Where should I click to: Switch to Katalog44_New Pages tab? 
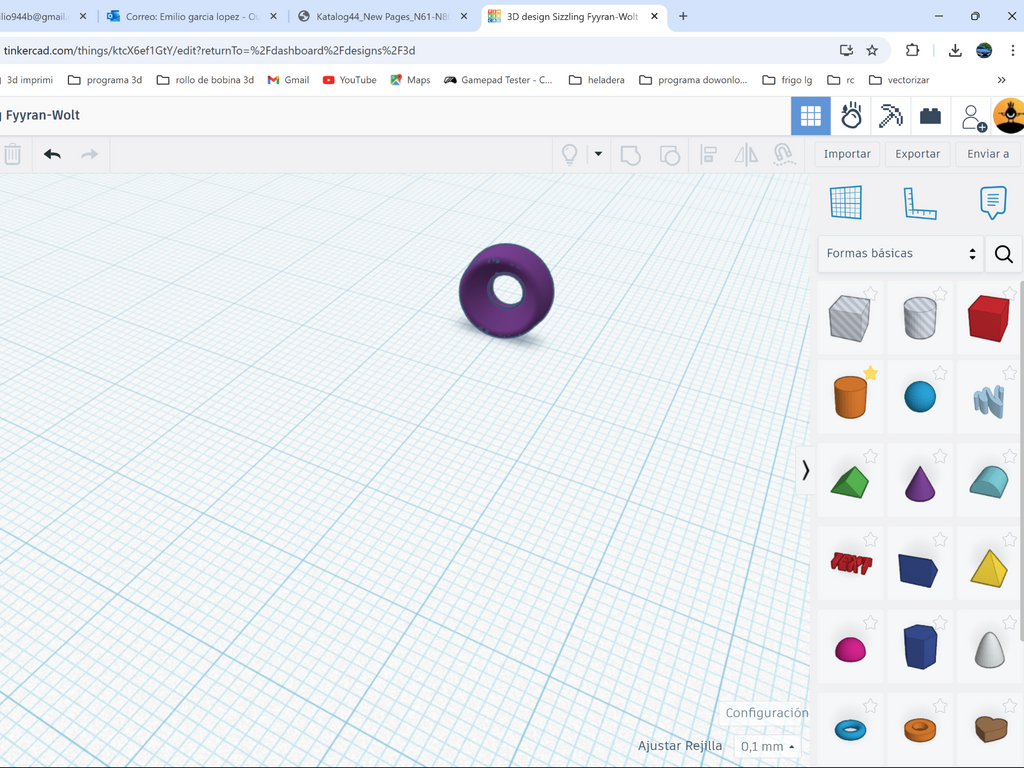383,16
